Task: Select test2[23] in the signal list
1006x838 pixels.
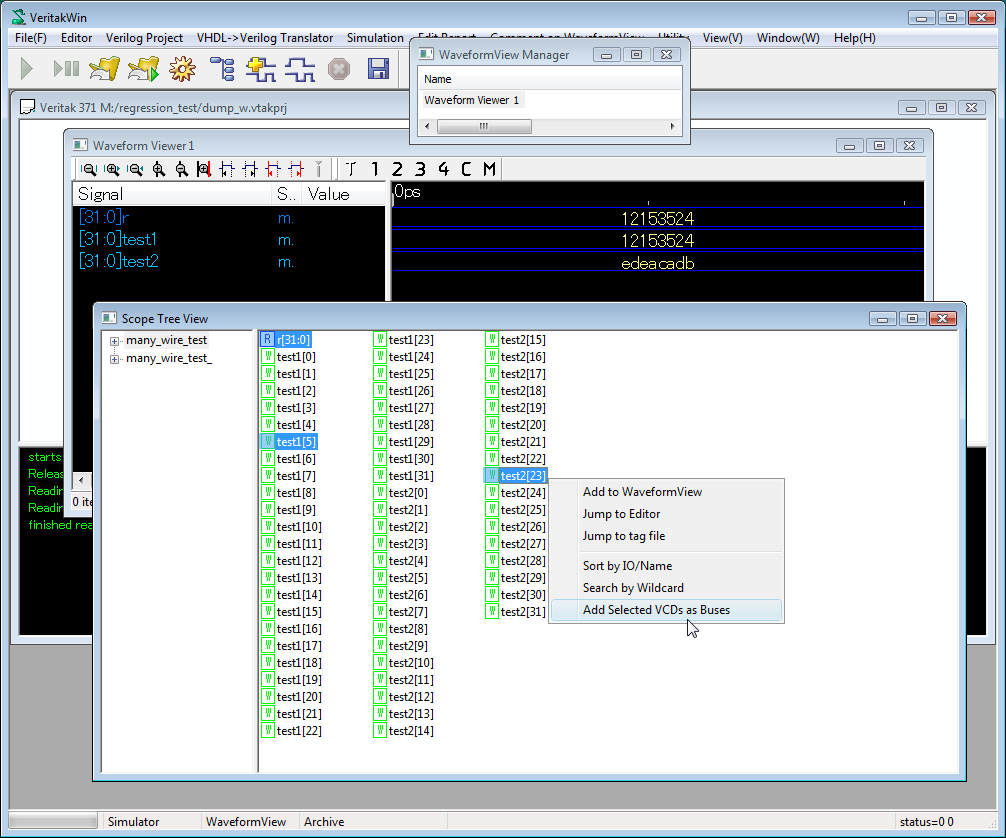Action: [515, 476]
